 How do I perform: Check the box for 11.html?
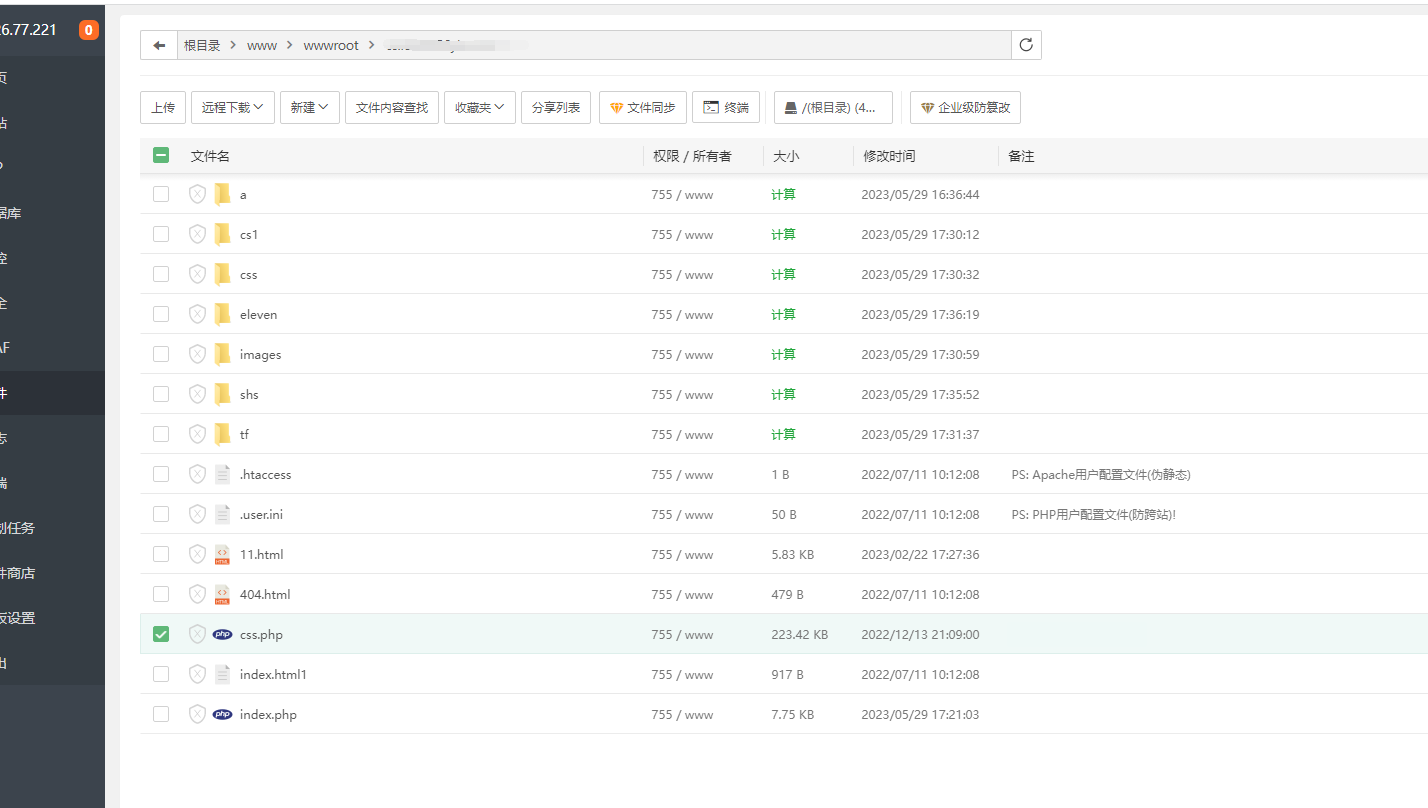coord(161,554)
